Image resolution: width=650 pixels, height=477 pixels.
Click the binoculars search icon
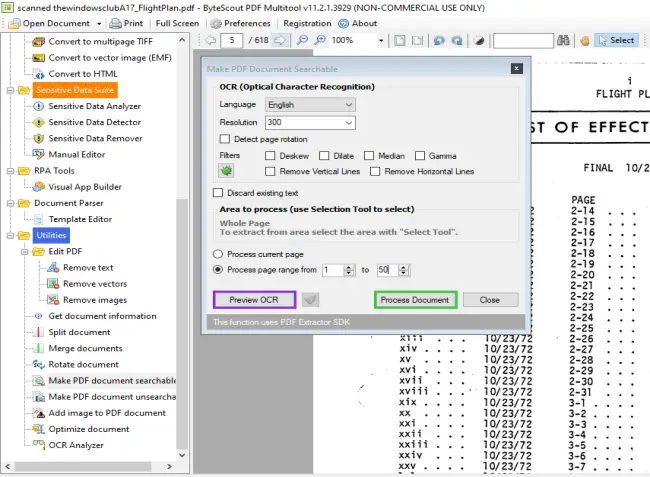[563, 40]
